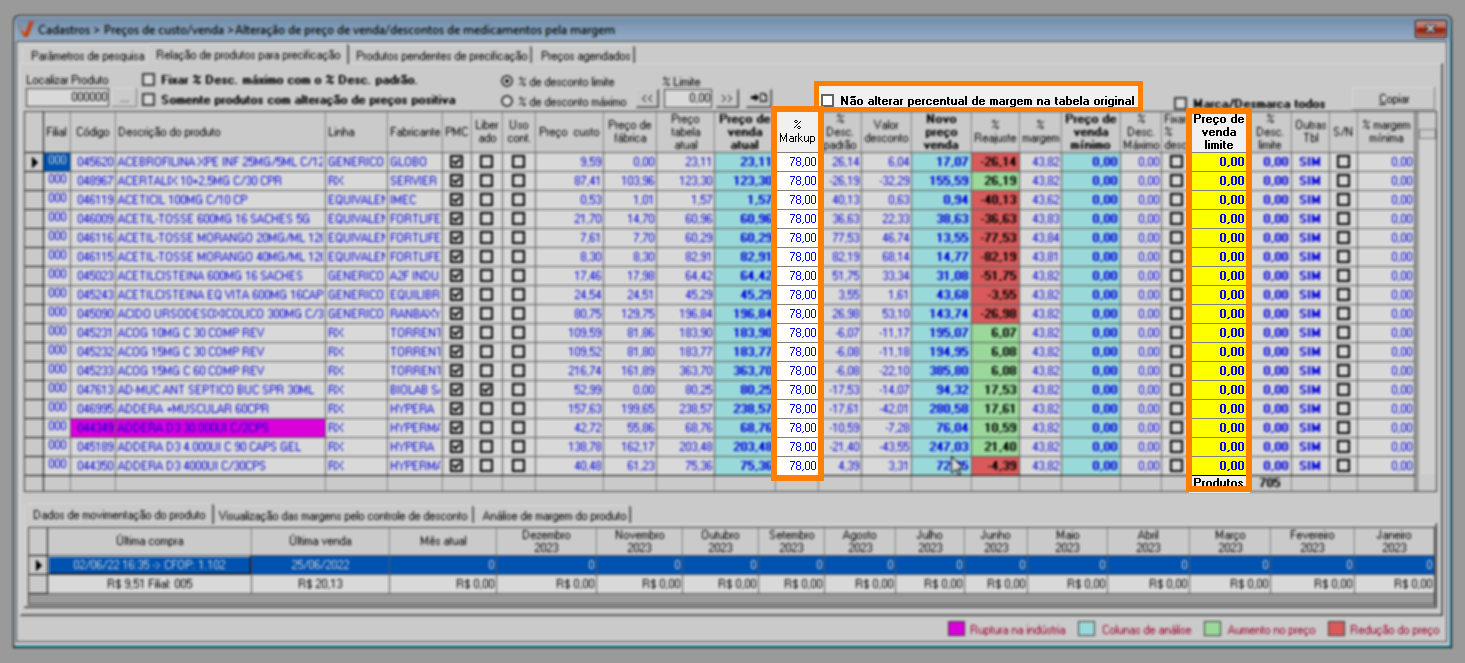Click the Código column header
This screenshot has height=663, width=1465.
pos(92,132)
